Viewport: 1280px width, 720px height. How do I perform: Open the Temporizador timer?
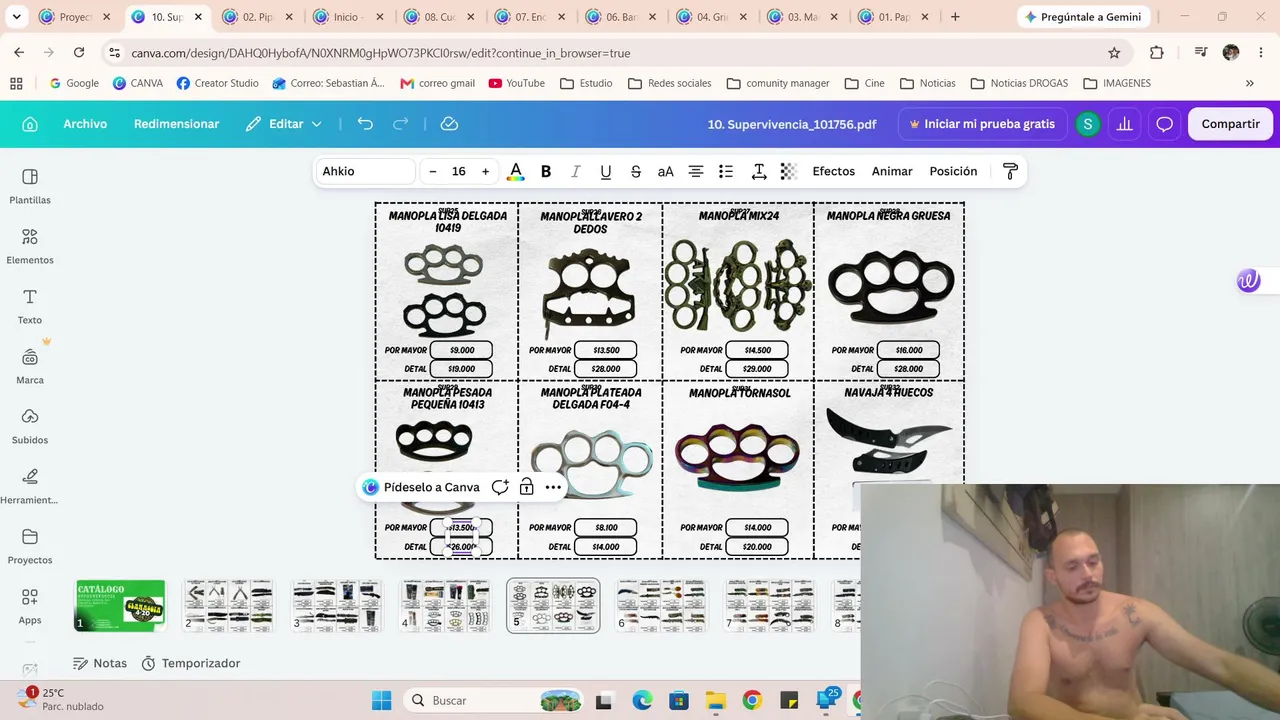coord(190,663)
